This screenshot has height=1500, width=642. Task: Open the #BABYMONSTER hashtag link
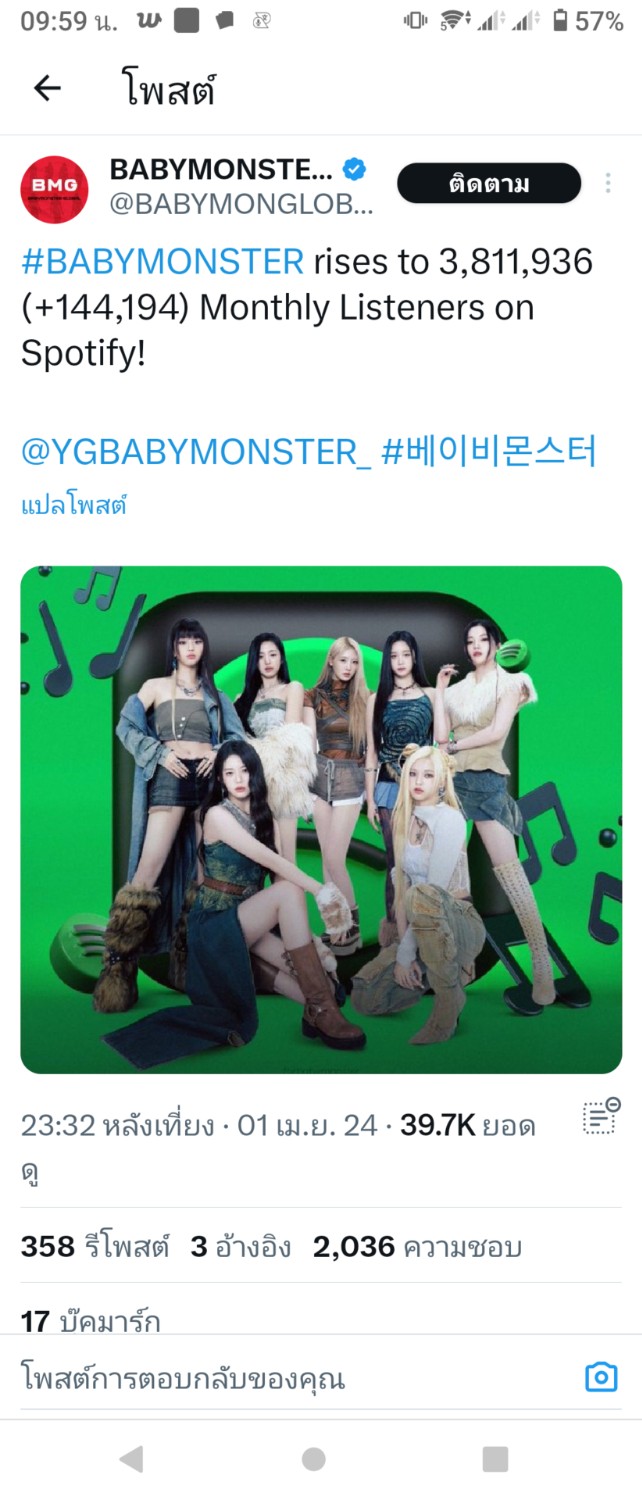[162, 262]
